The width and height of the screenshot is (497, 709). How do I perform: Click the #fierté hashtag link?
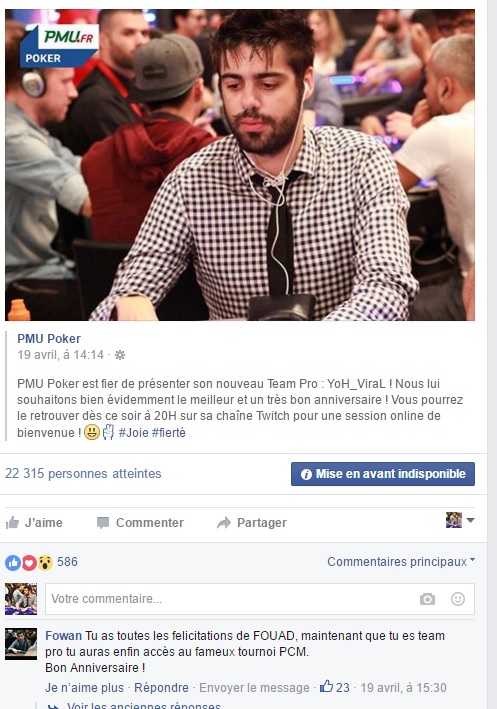169,433
